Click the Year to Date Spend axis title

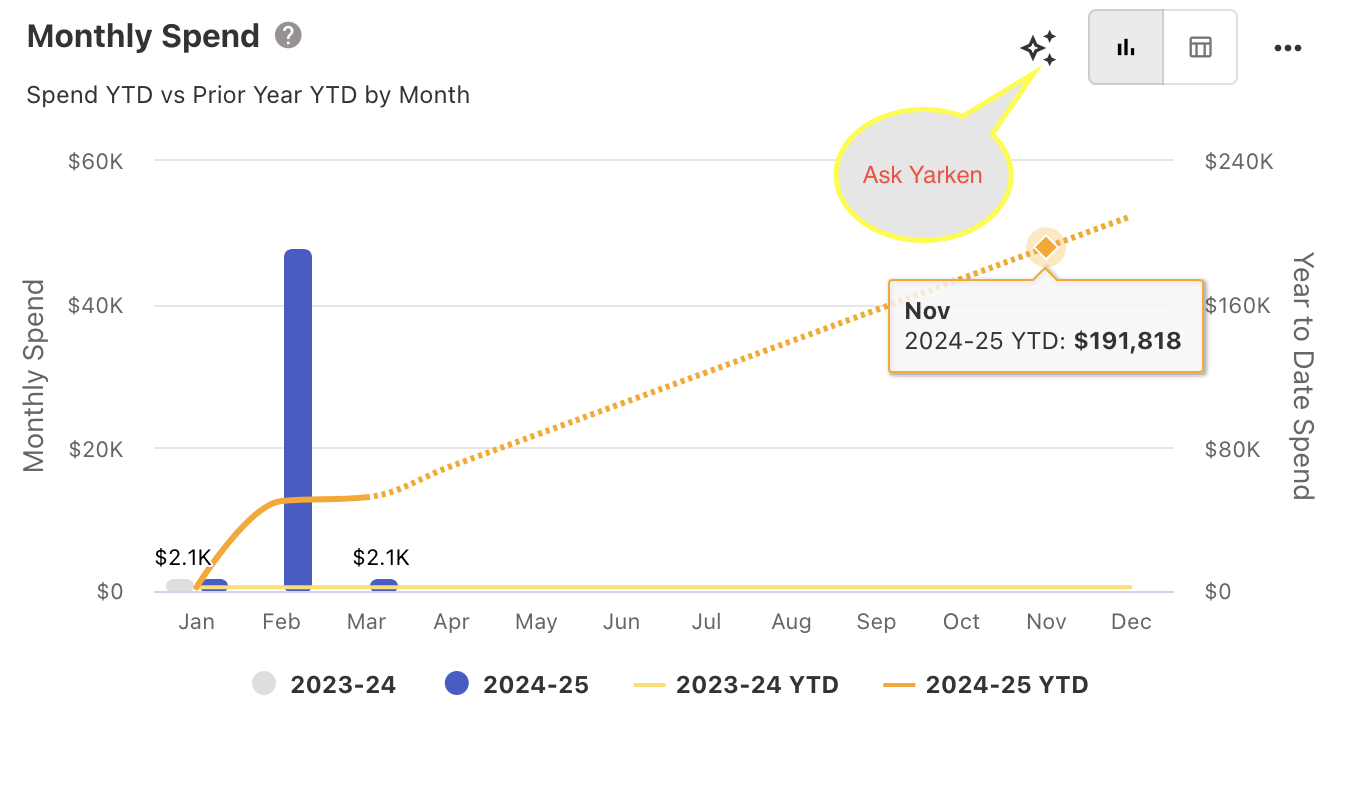click(1301, 375)
